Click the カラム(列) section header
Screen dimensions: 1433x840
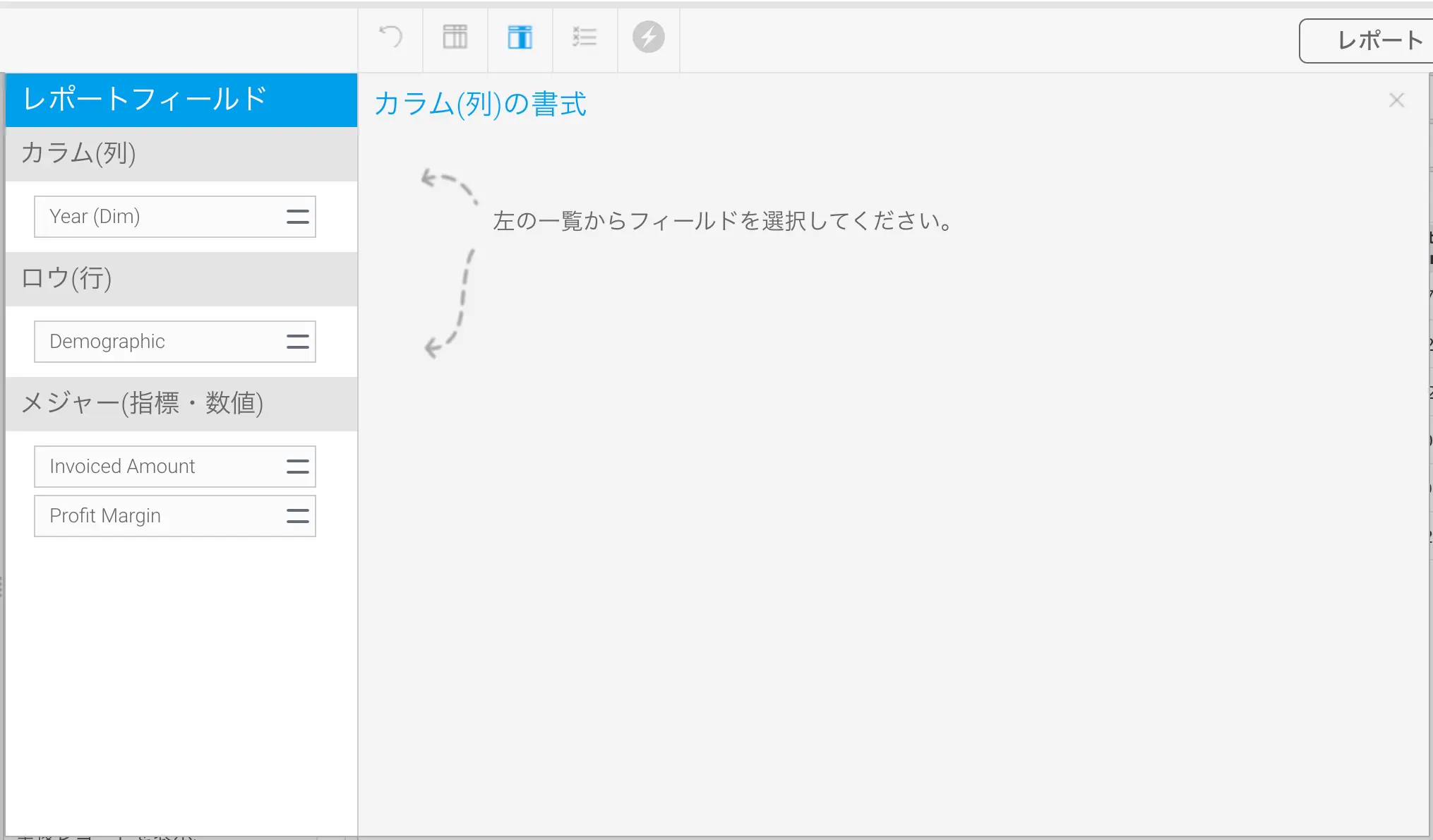[x=181, y=154]
